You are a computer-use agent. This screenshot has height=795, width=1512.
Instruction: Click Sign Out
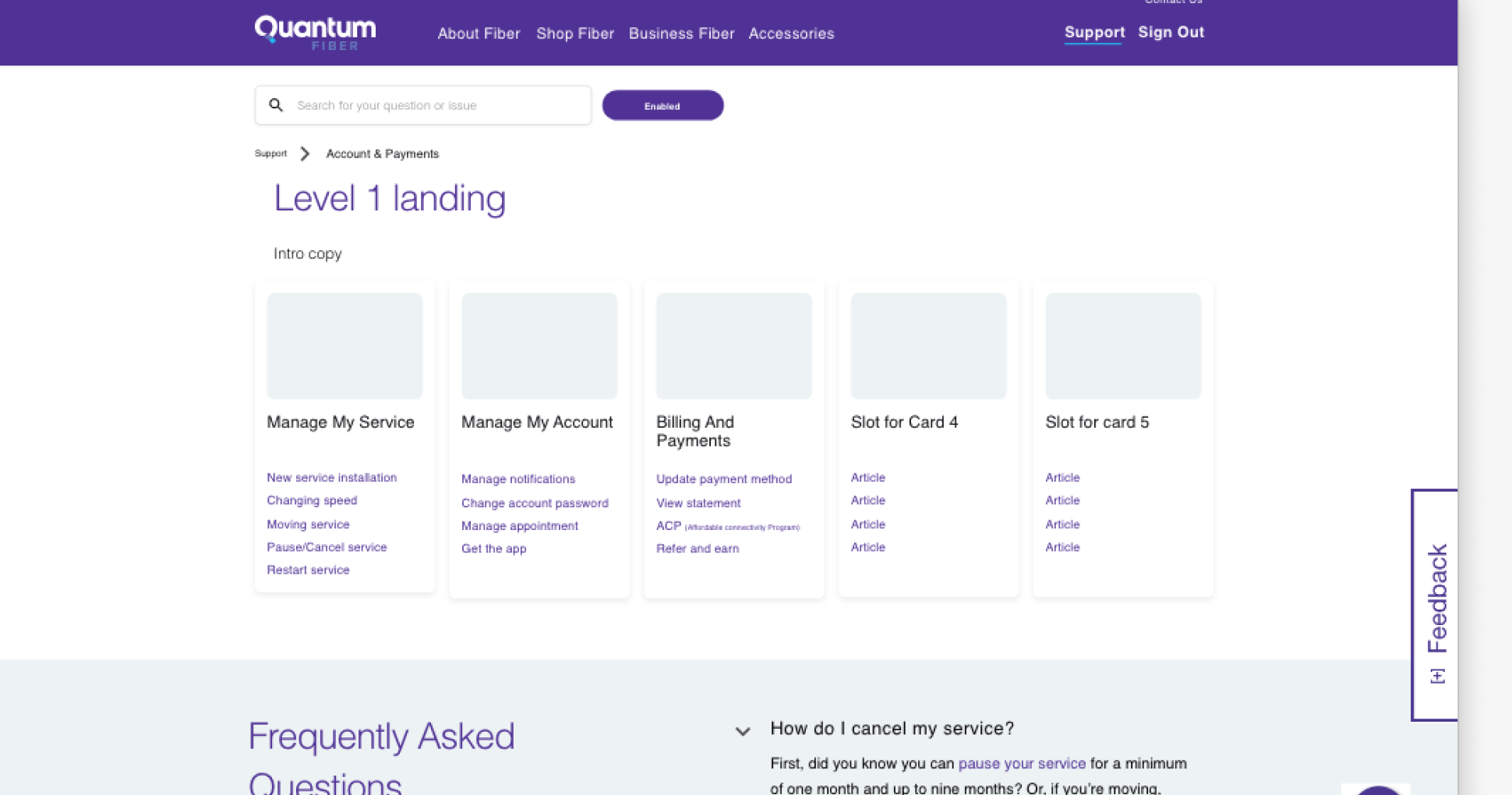click(x=1171, y=32)
